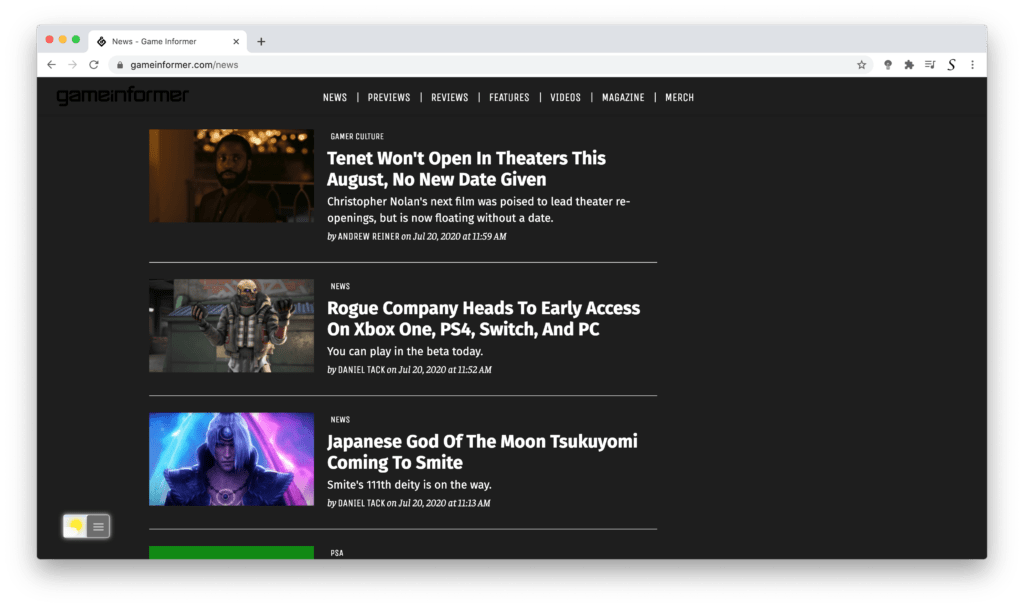Click the PSA category label
Image resolution: width=1024 pixels, height=608 pixels.
coord(336,552)
